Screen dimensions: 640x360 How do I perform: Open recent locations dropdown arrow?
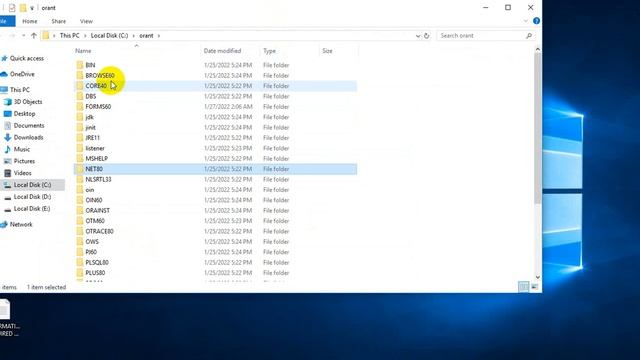pyautogui.click(x=24, y=36)
